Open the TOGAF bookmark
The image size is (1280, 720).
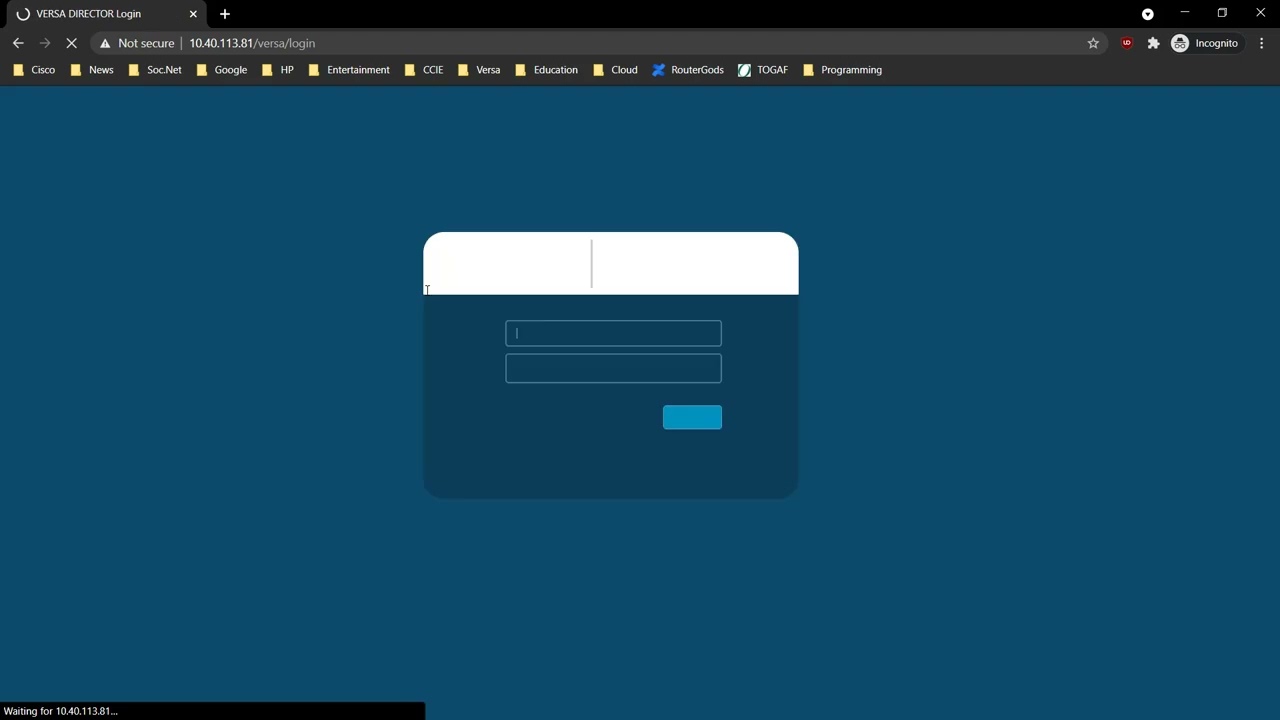[x=763, y=70]
